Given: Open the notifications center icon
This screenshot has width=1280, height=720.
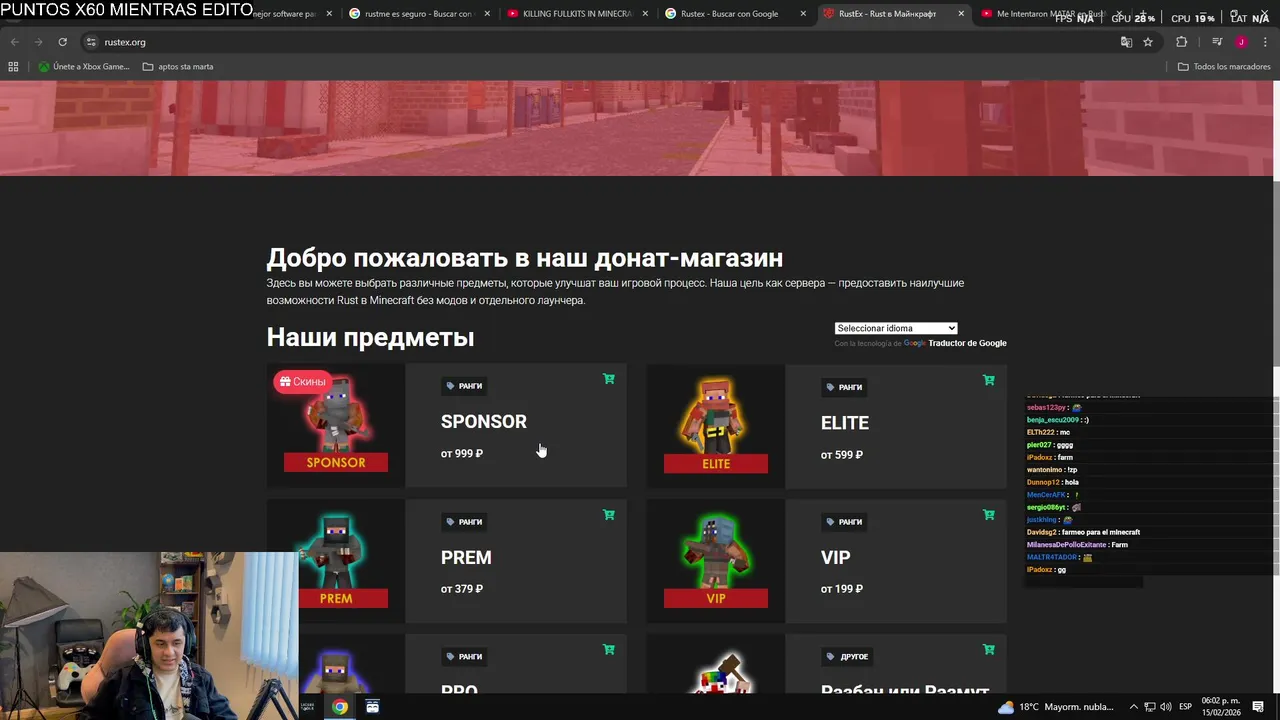Looking at the screenshot, I should click(1258, 707).
